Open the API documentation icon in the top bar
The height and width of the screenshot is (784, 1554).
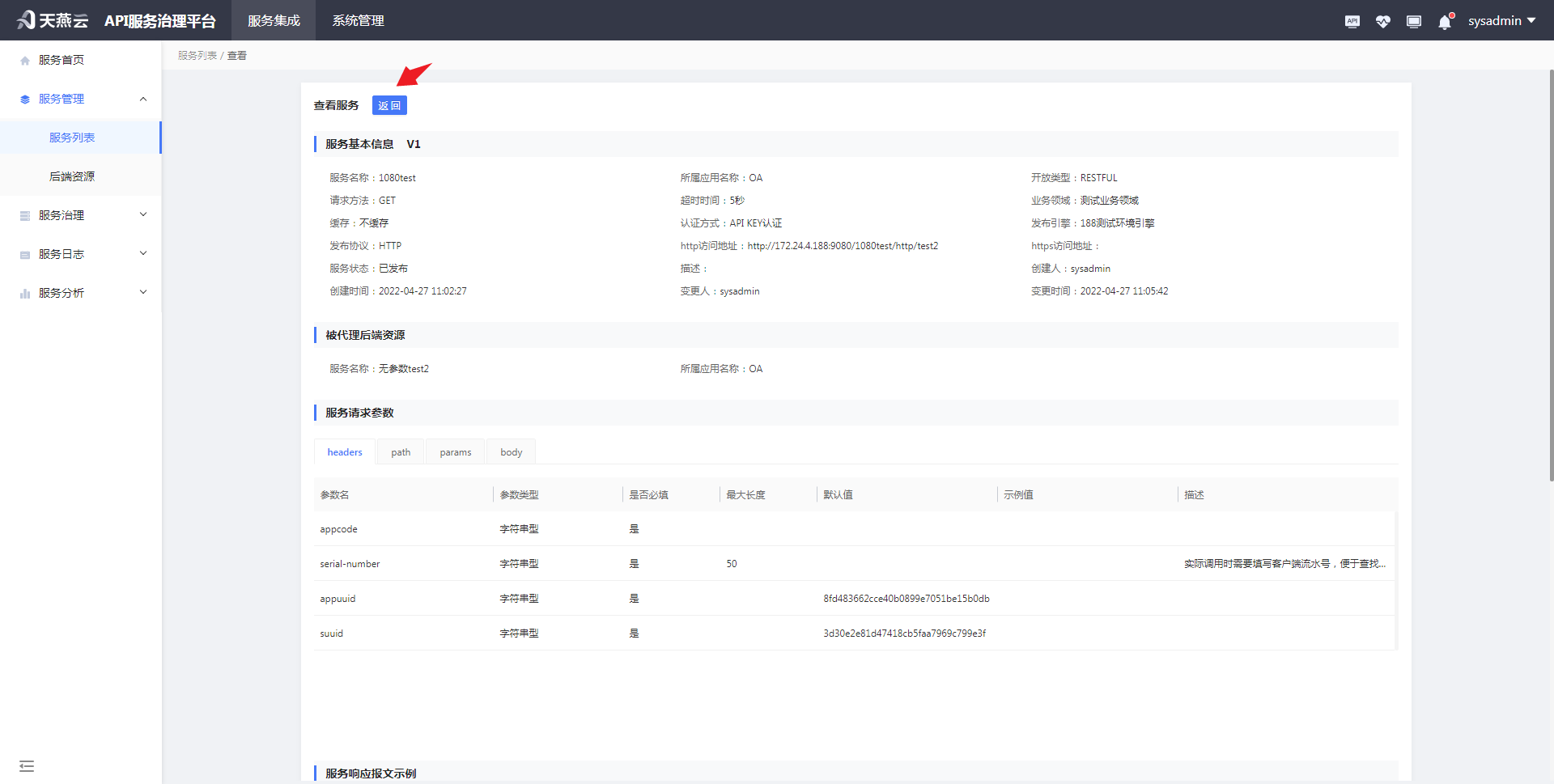pyautogui.click(x=1352, y=21)
